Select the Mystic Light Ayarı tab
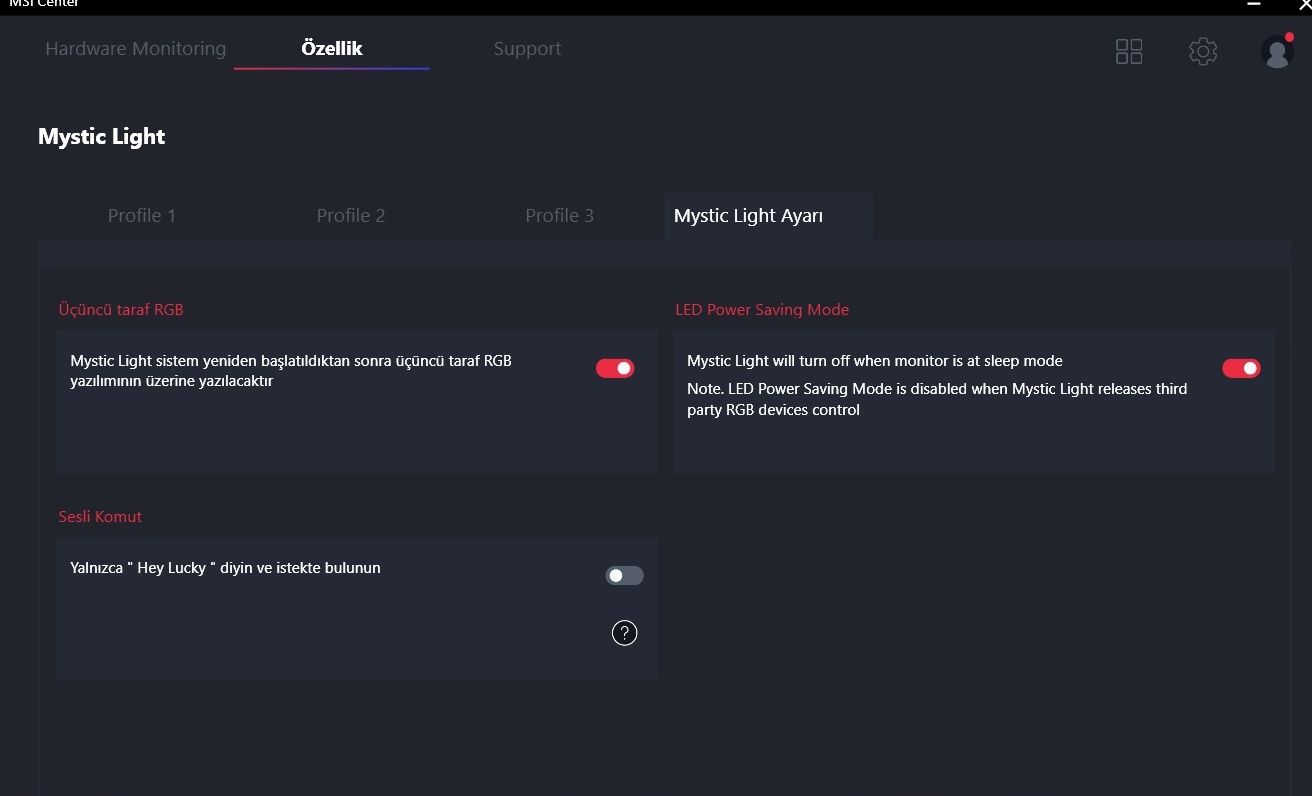1312x796 pixels. 768,215
